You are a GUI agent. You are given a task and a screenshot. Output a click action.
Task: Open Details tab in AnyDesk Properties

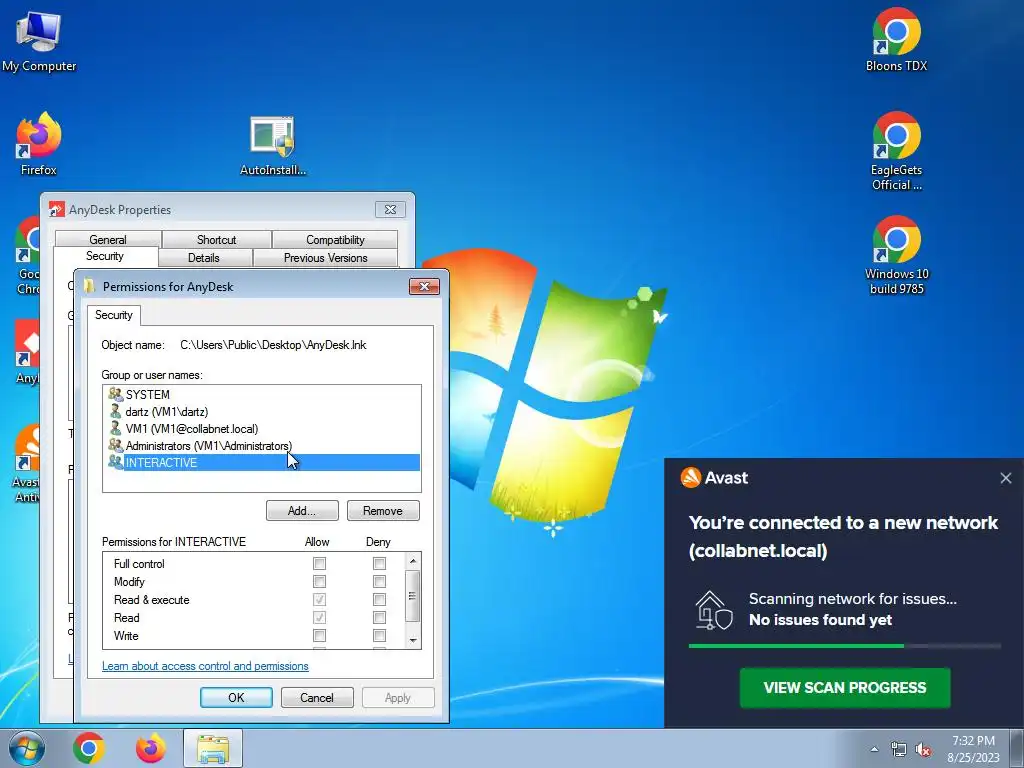pos(204,257)
